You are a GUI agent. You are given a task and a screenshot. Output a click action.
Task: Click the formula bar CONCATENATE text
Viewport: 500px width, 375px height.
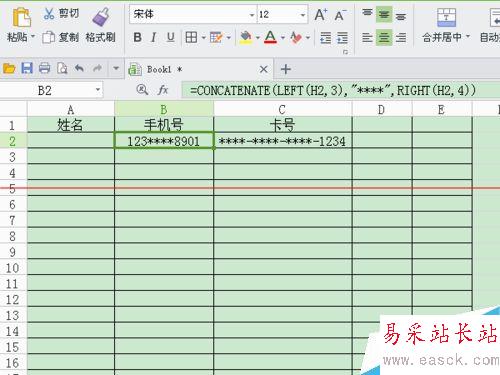pos(333,91)
